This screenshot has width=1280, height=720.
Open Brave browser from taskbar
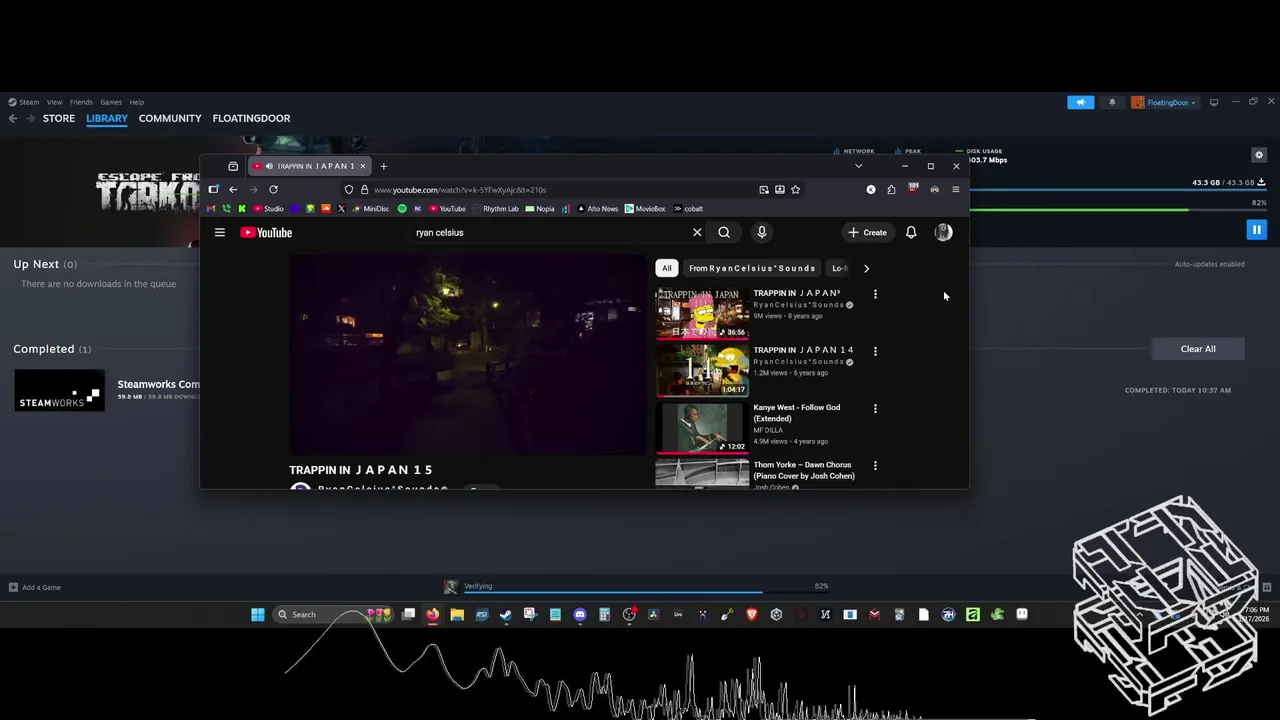pos(752,614)
